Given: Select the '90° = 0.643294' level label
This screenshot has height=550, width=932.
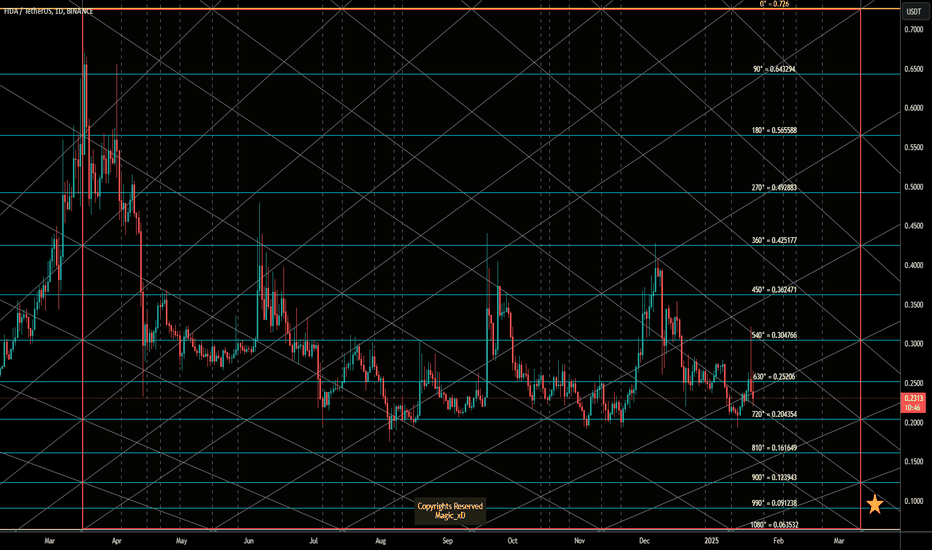Looking at the screenshot, I should click(774, 69).
